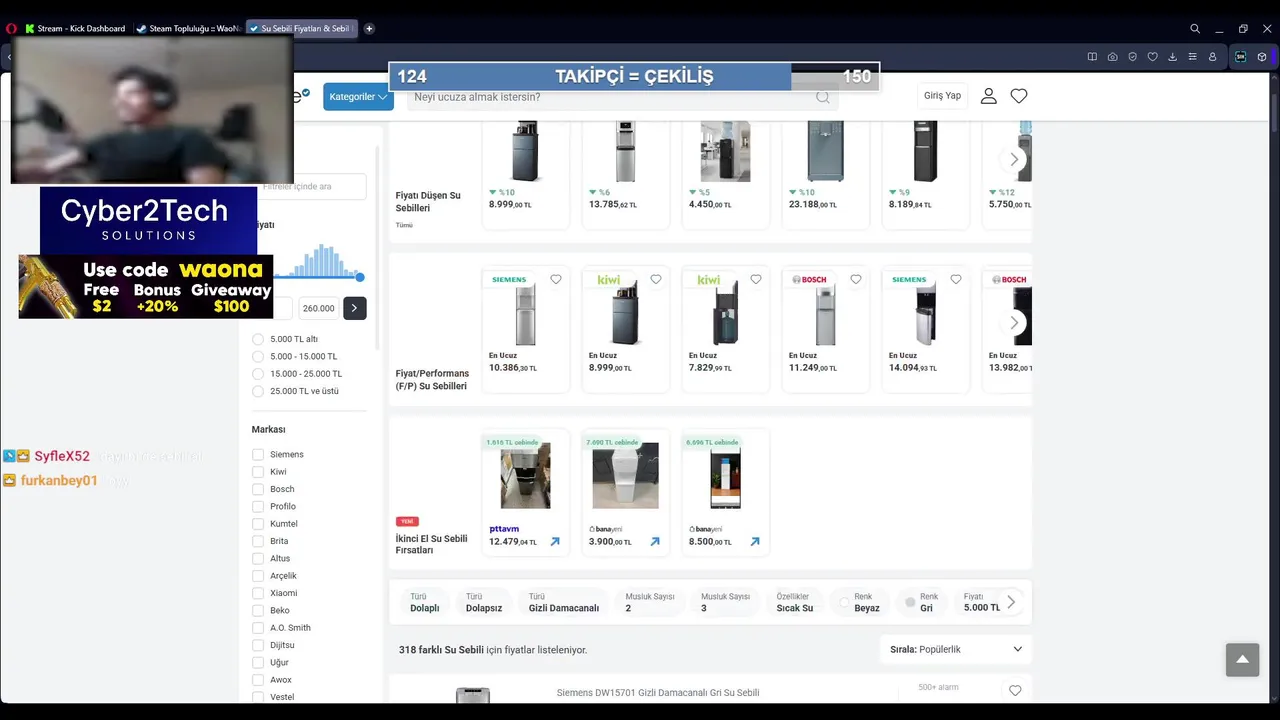Show next Fiyat/Performans carousel items
1280x720 pixels.
coord(1014,323)
